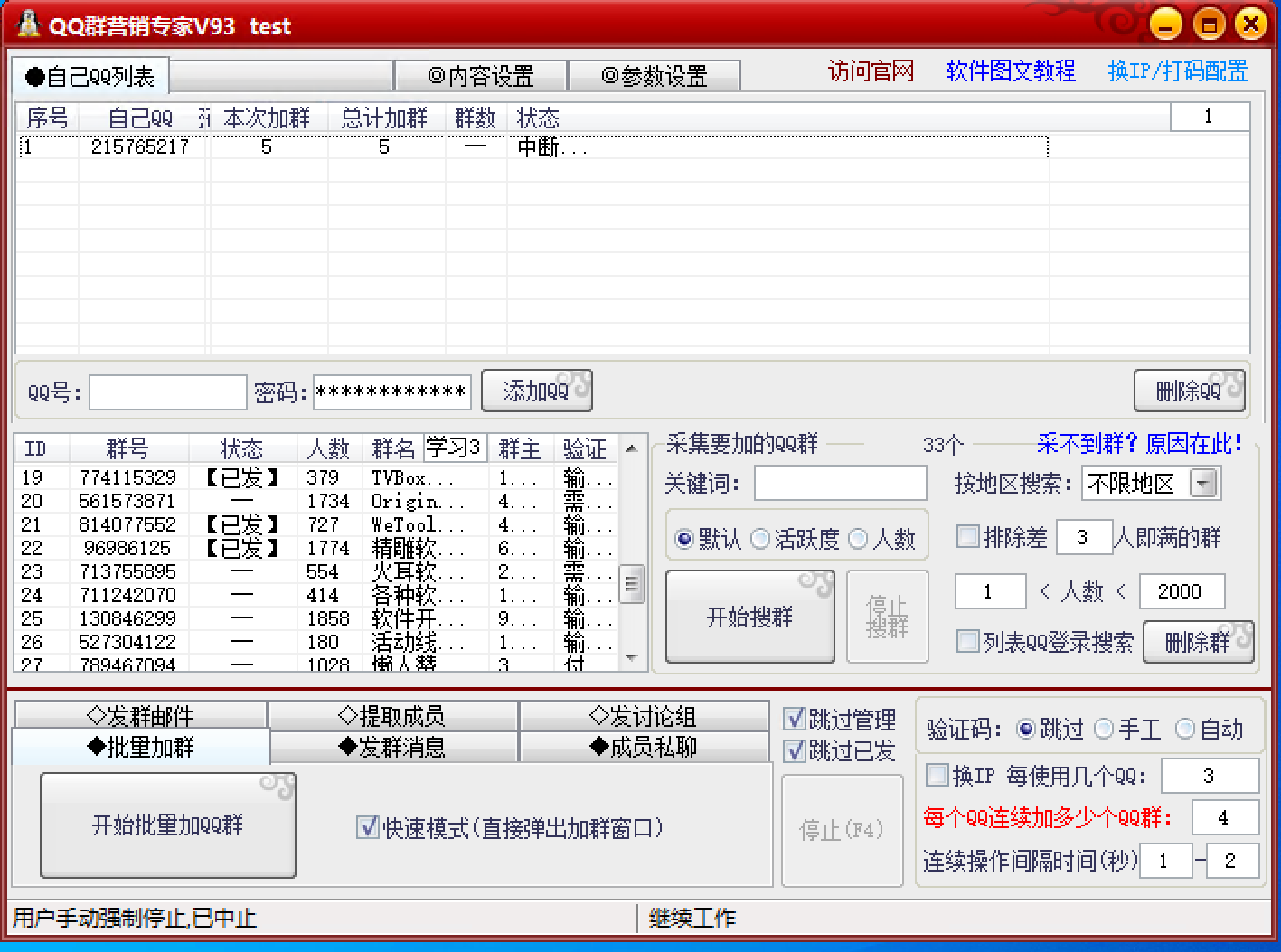The image size is (1281, 952).
Task: Open the 访问官网 link
Action: 871,71
